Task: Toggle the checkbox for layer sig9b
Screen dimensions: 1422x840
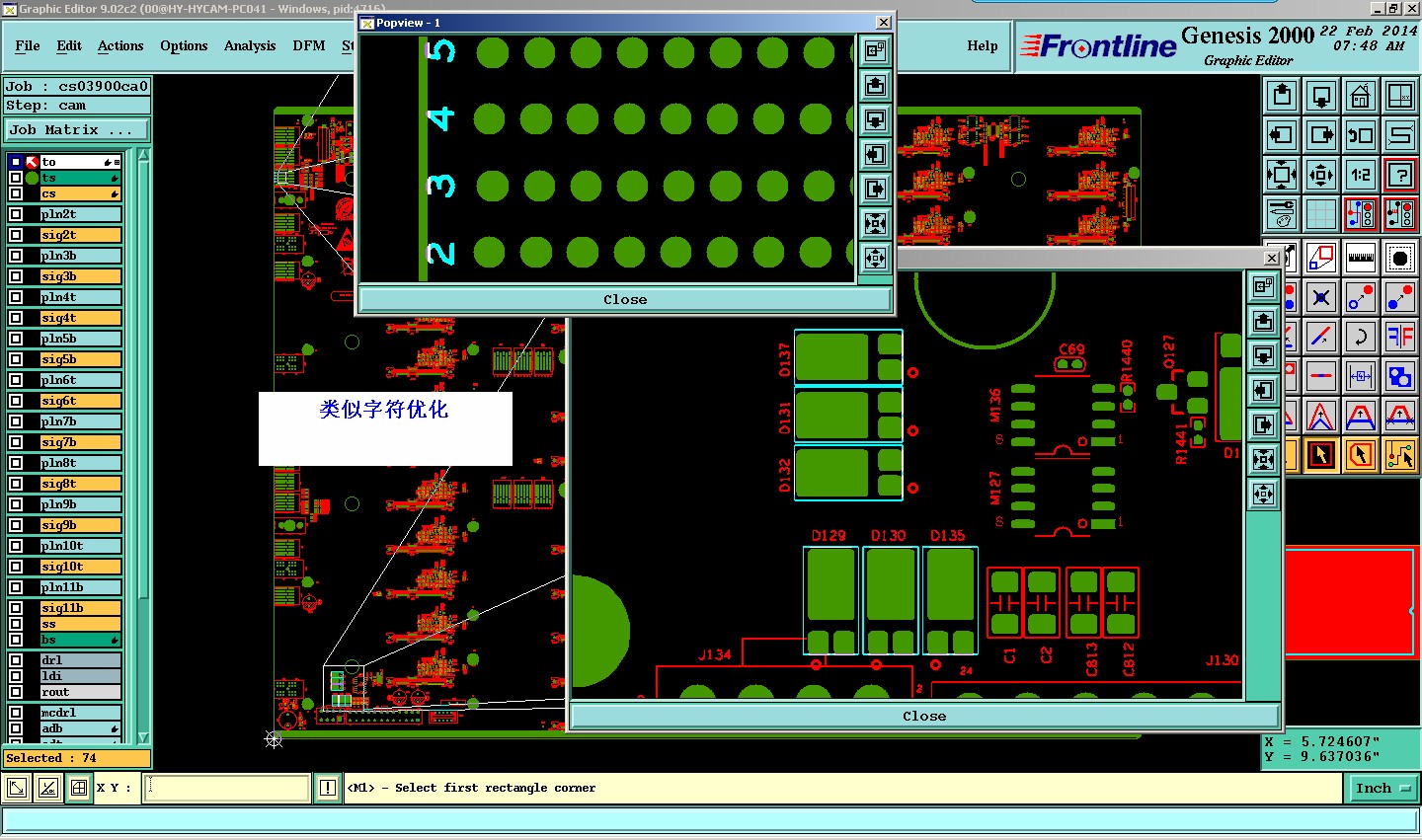Action: (x=16, y=525)
